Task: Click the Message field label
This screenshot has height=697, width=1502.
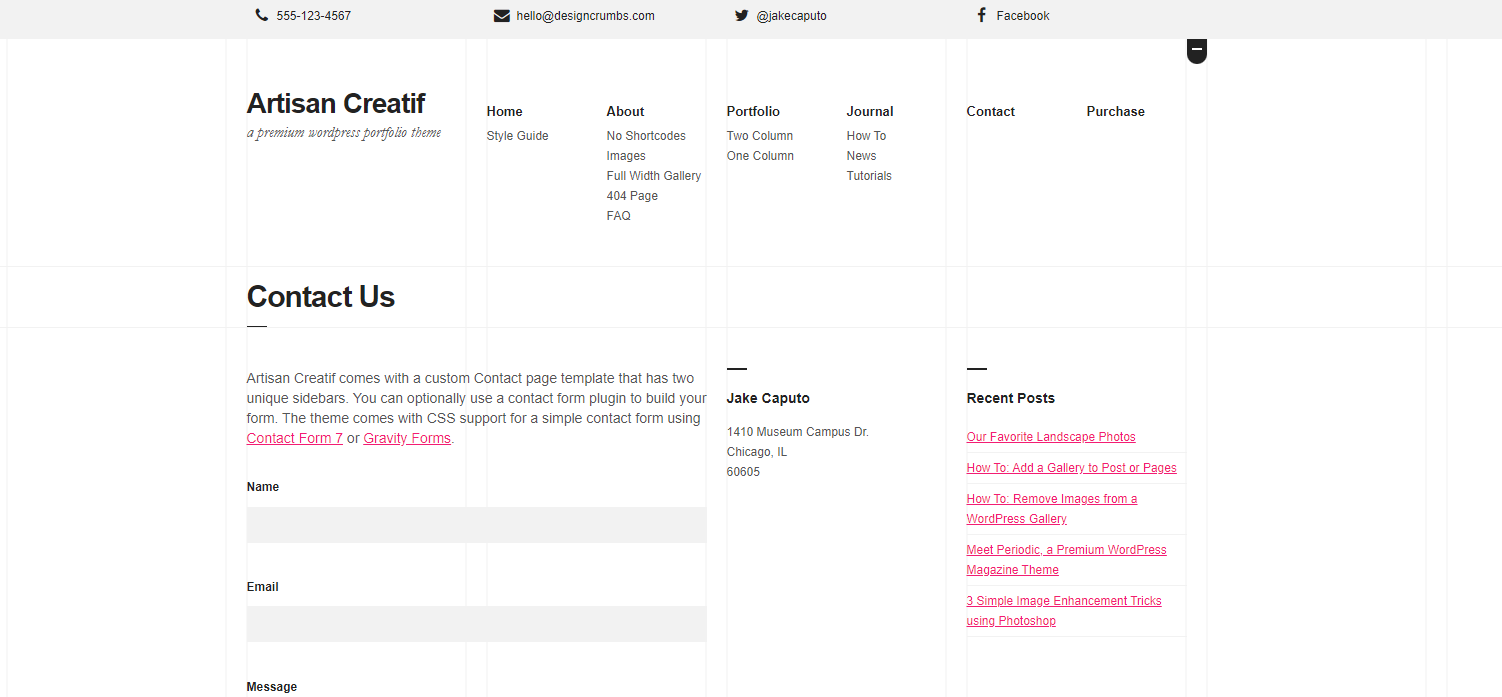Action: point(272,687)
